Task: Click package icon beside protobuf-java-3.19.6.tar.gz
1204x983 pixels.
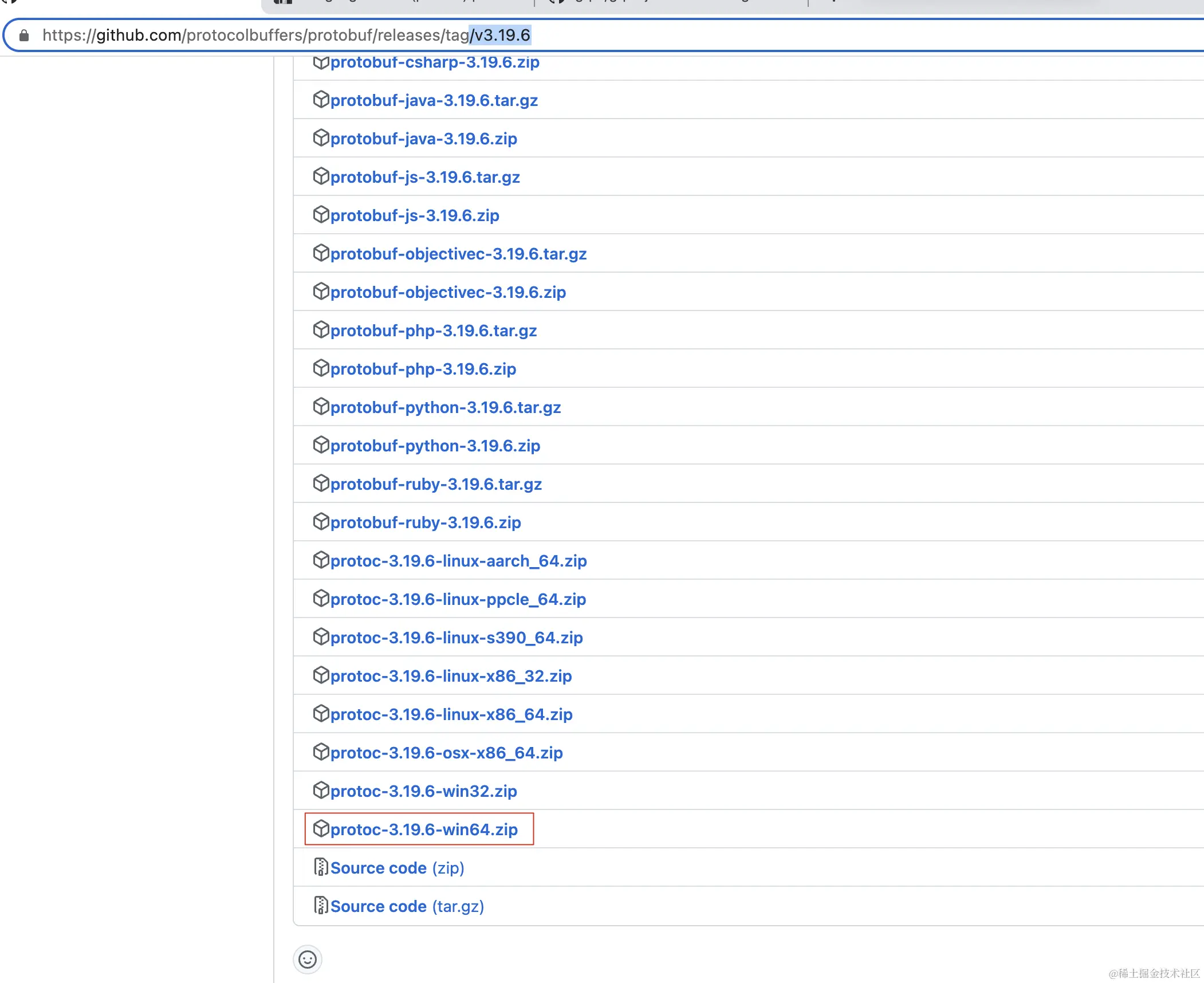Action: click(x=321, y=100)
